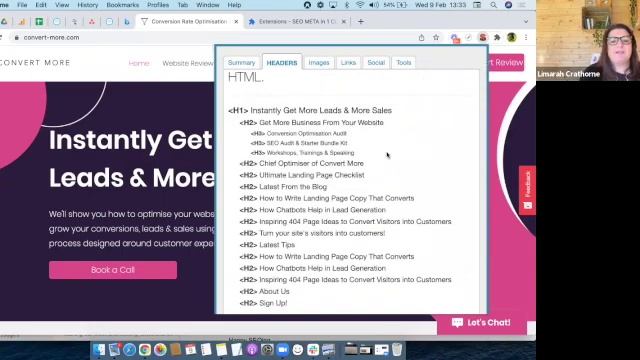Open Google Chrome in the Dock
Viewport: 640px width, 360px height.
tap(144, 350)
